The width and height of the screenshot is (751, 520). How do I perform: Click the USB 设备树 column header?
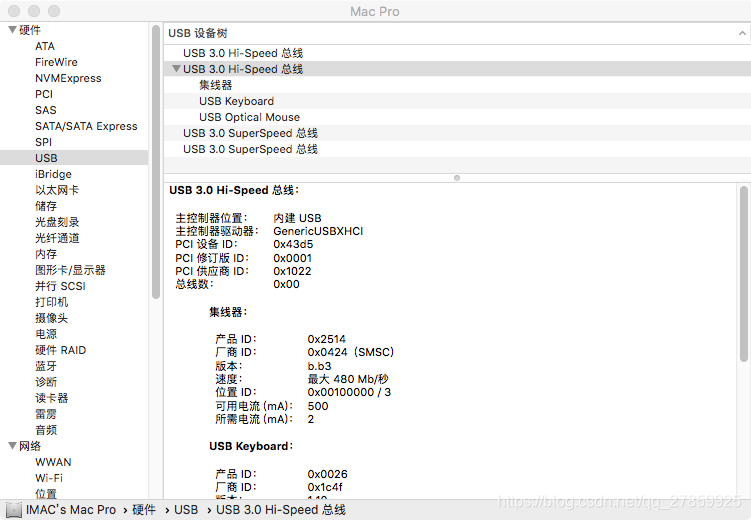click(457, 33)
